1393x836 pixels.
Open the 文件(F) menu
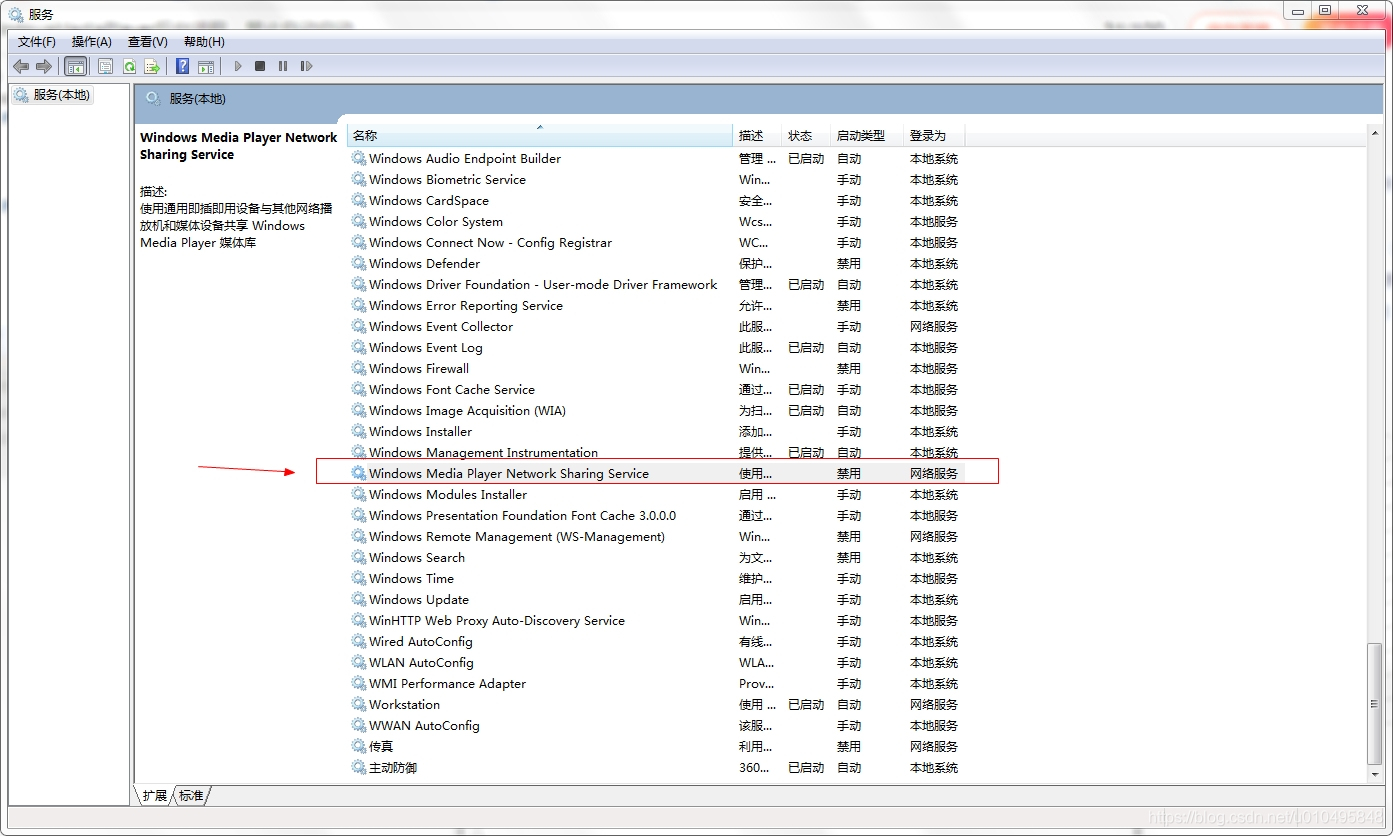(37, 41)
